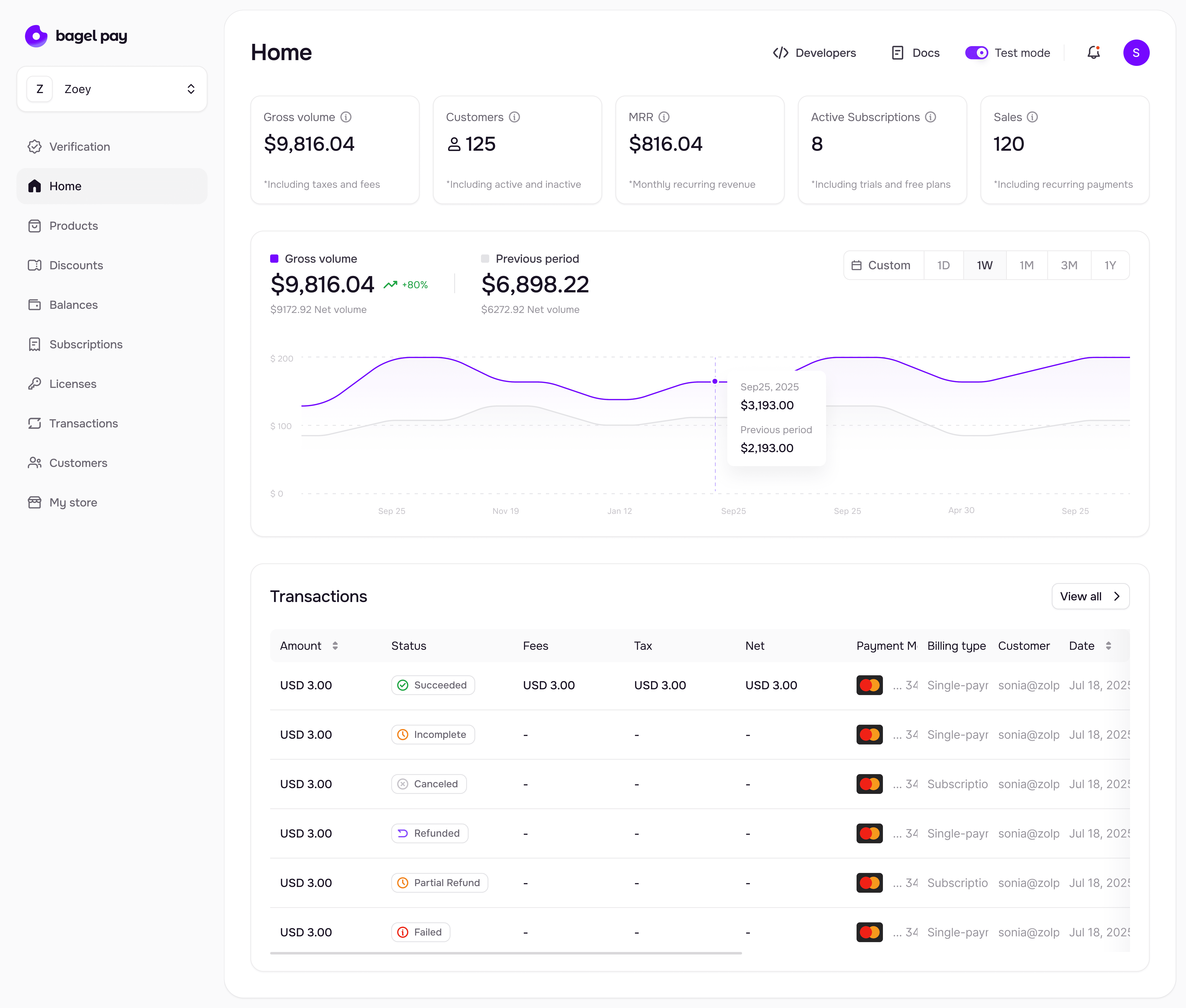Open Verification from the sidebar
Image resolution: width=1186 pixels, height=1008 pixels.
pos(79,147)
